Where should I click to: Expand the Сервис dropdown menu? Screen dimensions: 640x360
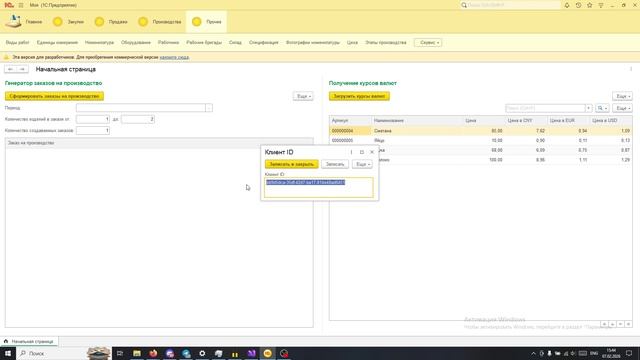coord(428,42)
